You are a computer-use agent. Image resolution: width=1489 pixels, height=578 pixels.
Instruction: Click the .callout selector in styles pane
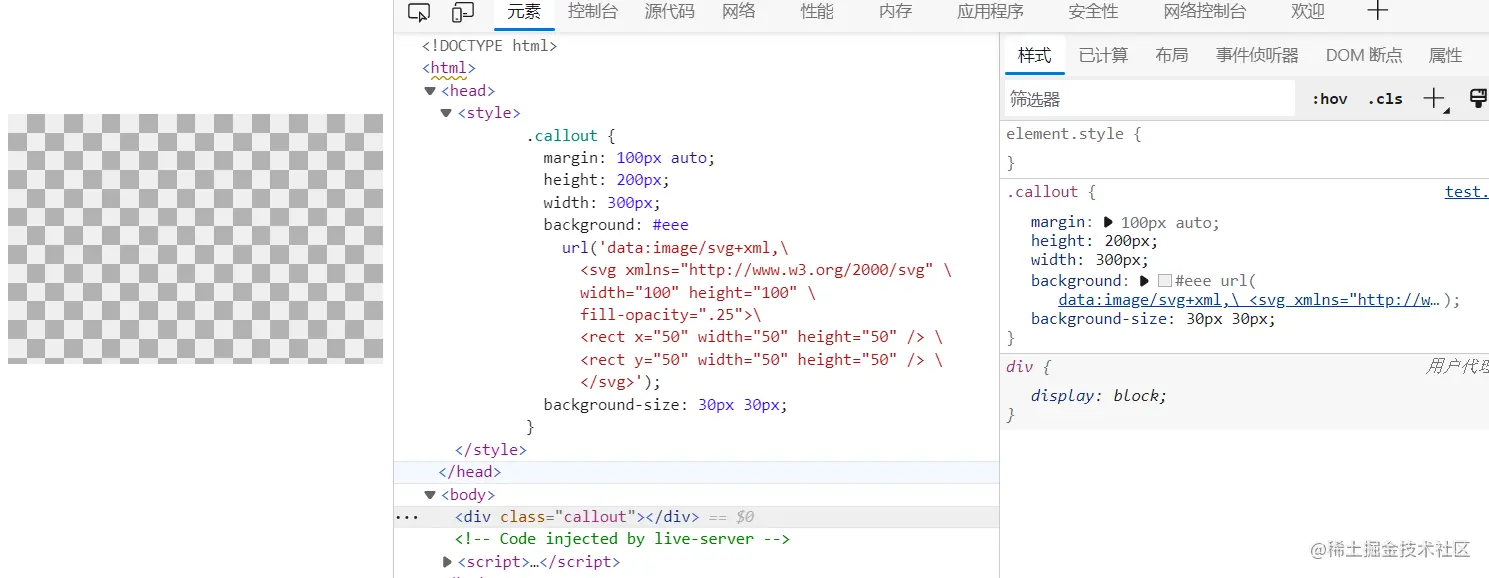[1042, 192]
